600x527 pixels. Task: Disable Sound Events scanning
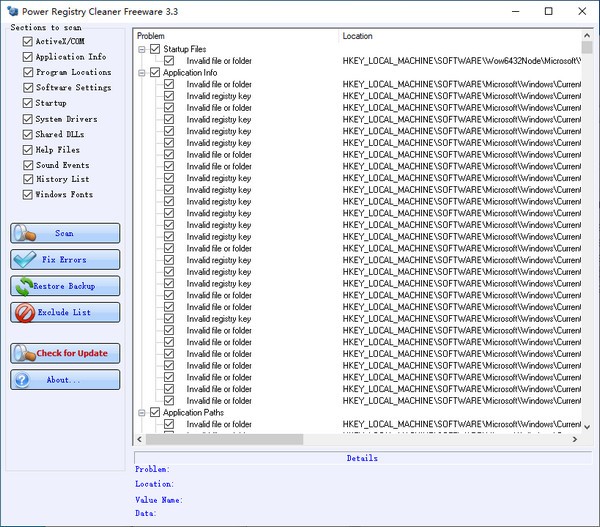28,165
